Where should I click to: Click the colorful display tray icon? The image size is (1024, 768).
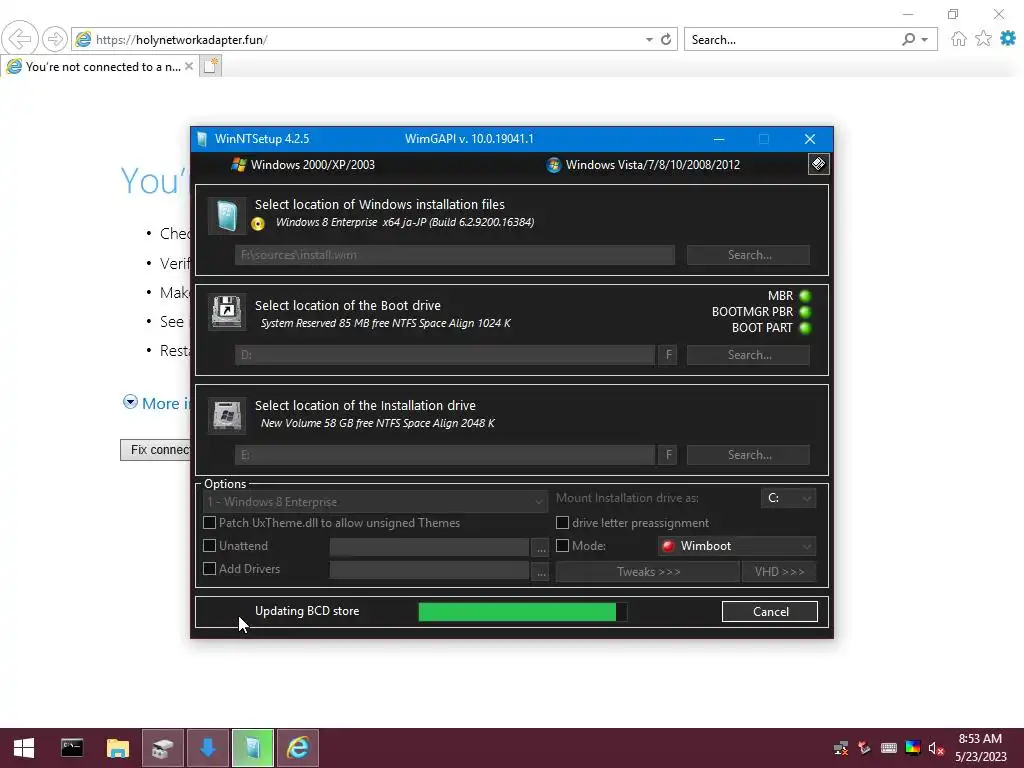pos(913,748)
